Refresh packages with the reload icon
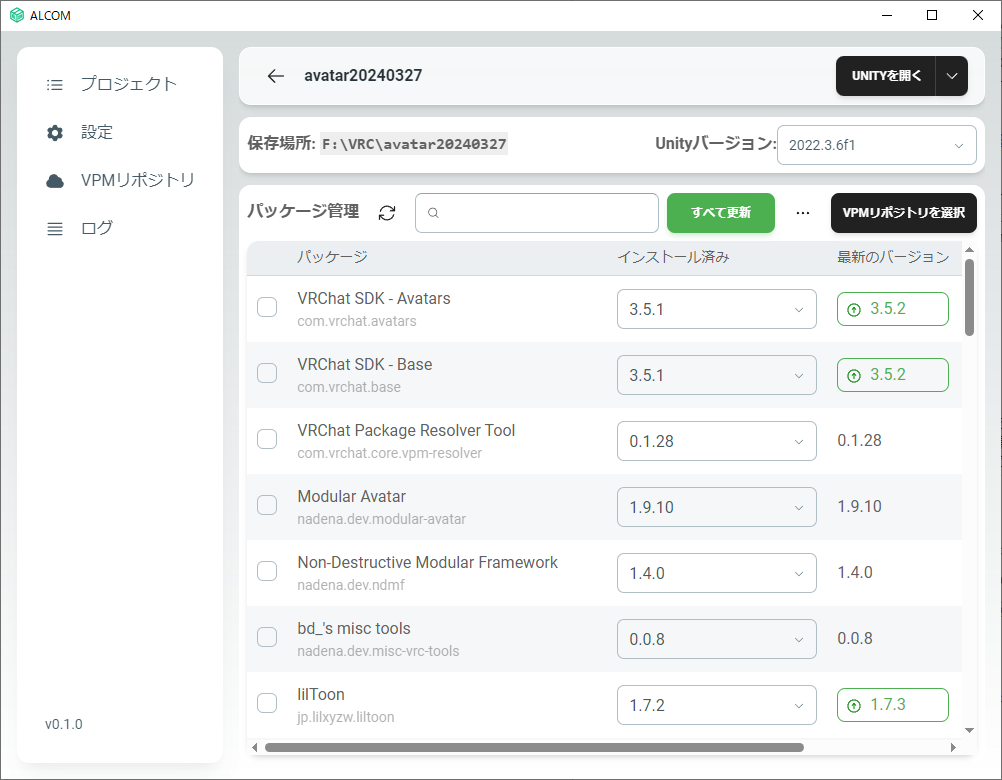Screen dimensions: 1002x780 [x=387, y=213]
